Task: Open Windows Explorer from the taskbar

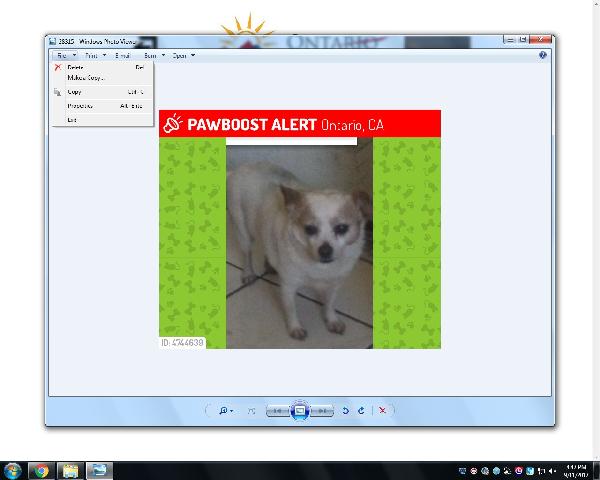Action: point(70,471)
